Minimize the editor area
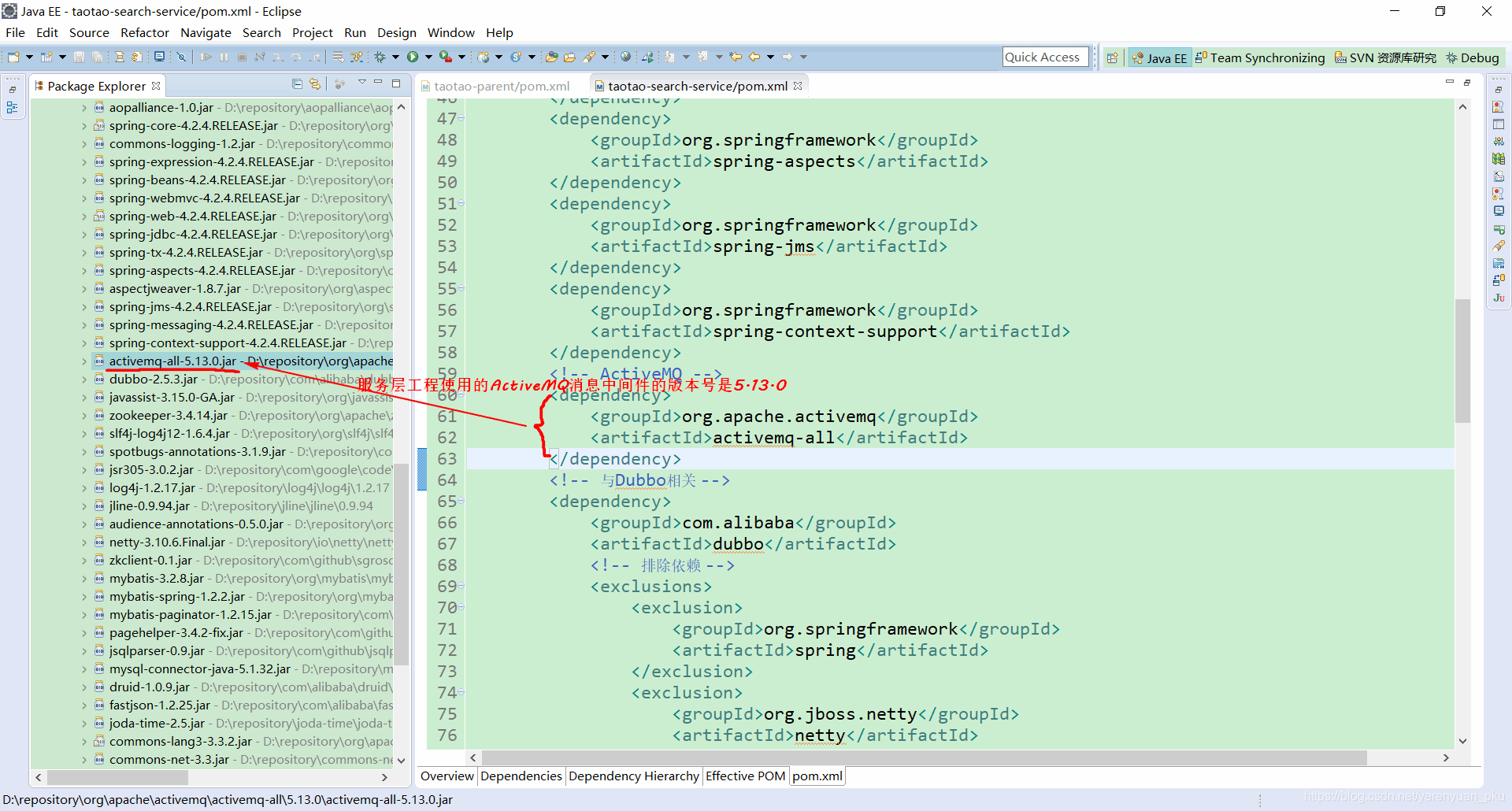The image size is (1512, 811). [1449, 82]
